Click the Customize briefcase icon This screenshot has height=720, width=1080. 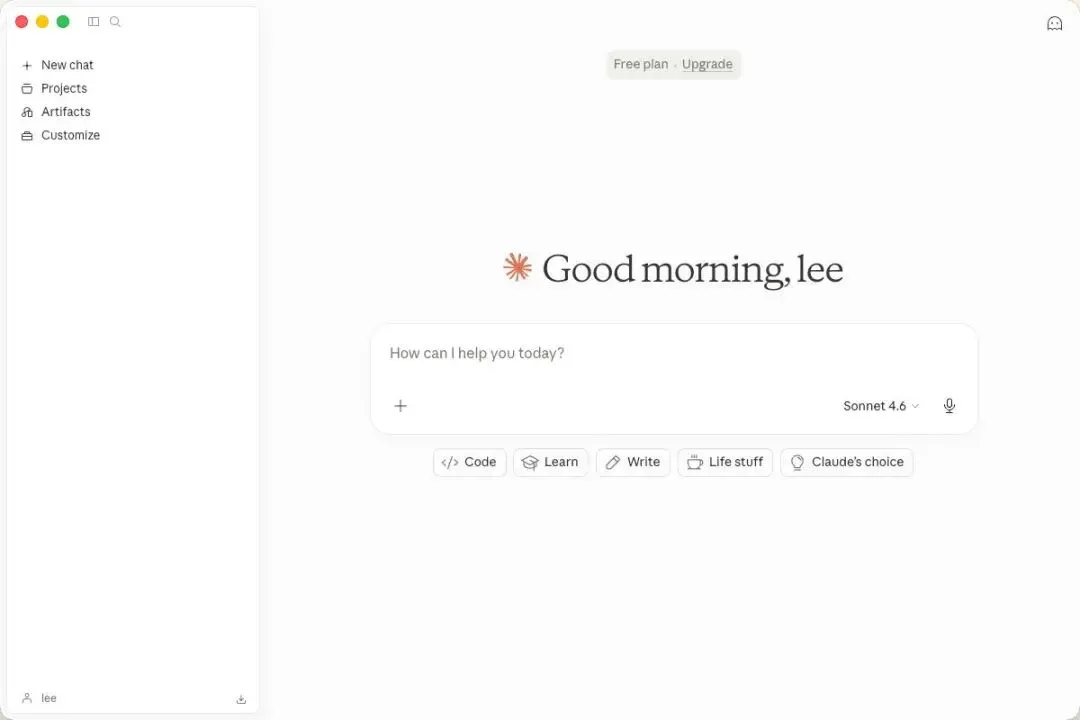[27, 136]
